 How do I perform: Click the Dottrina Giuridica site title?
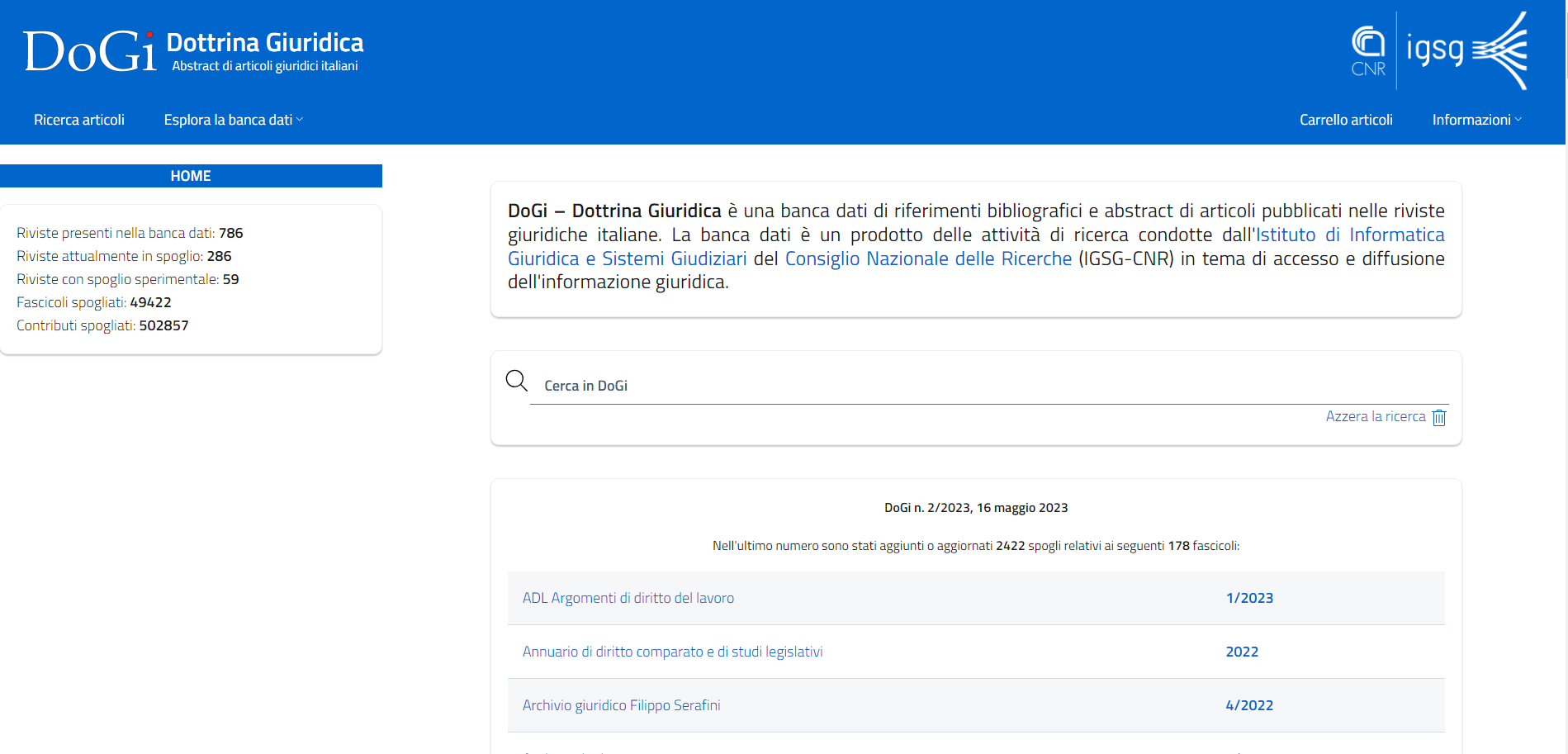[x=265, y=43]
